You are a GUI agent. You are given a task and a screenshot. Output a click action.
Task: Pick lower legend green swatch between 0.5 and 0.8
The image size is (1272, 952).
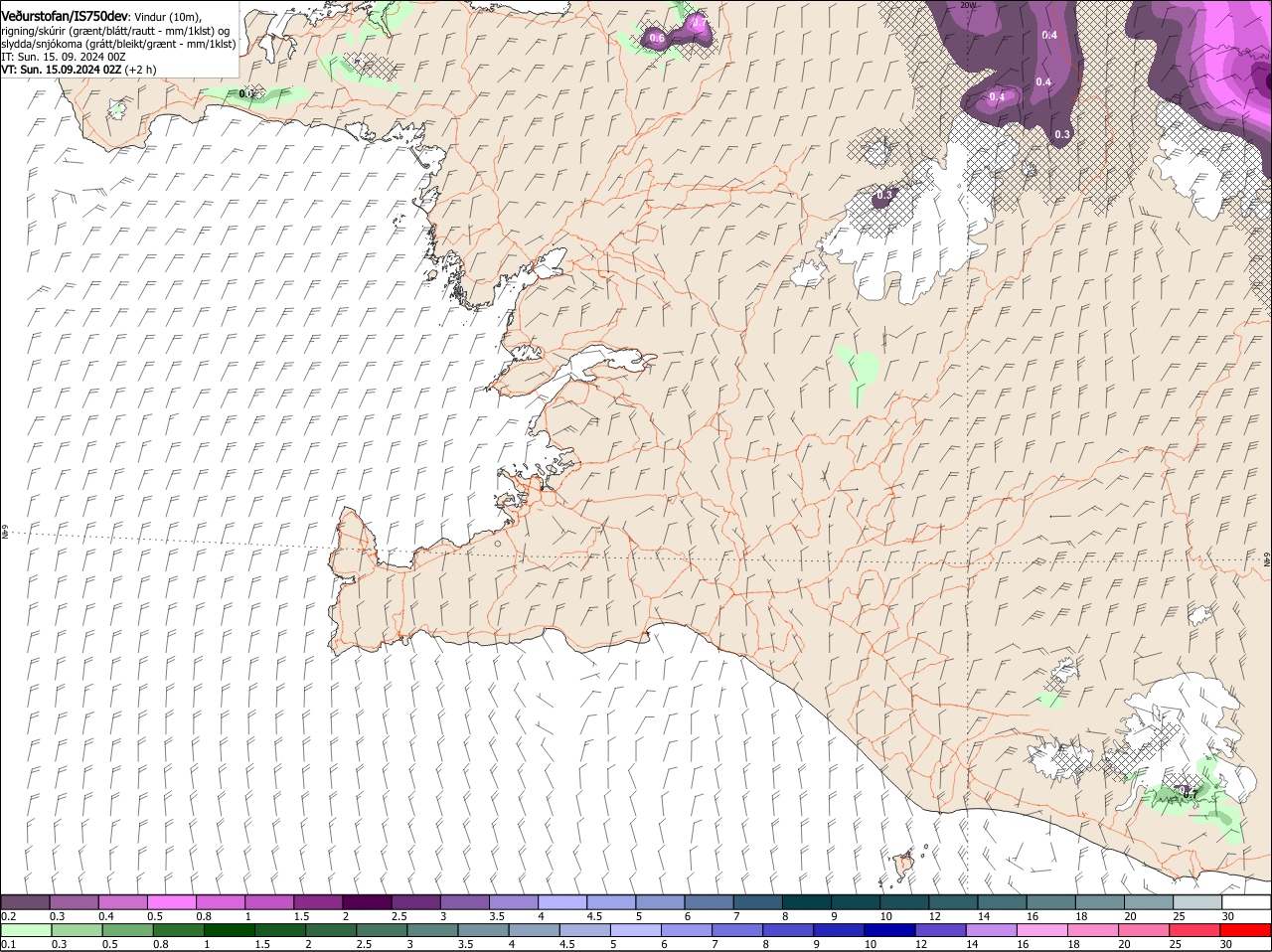click(x=128, y=930)
